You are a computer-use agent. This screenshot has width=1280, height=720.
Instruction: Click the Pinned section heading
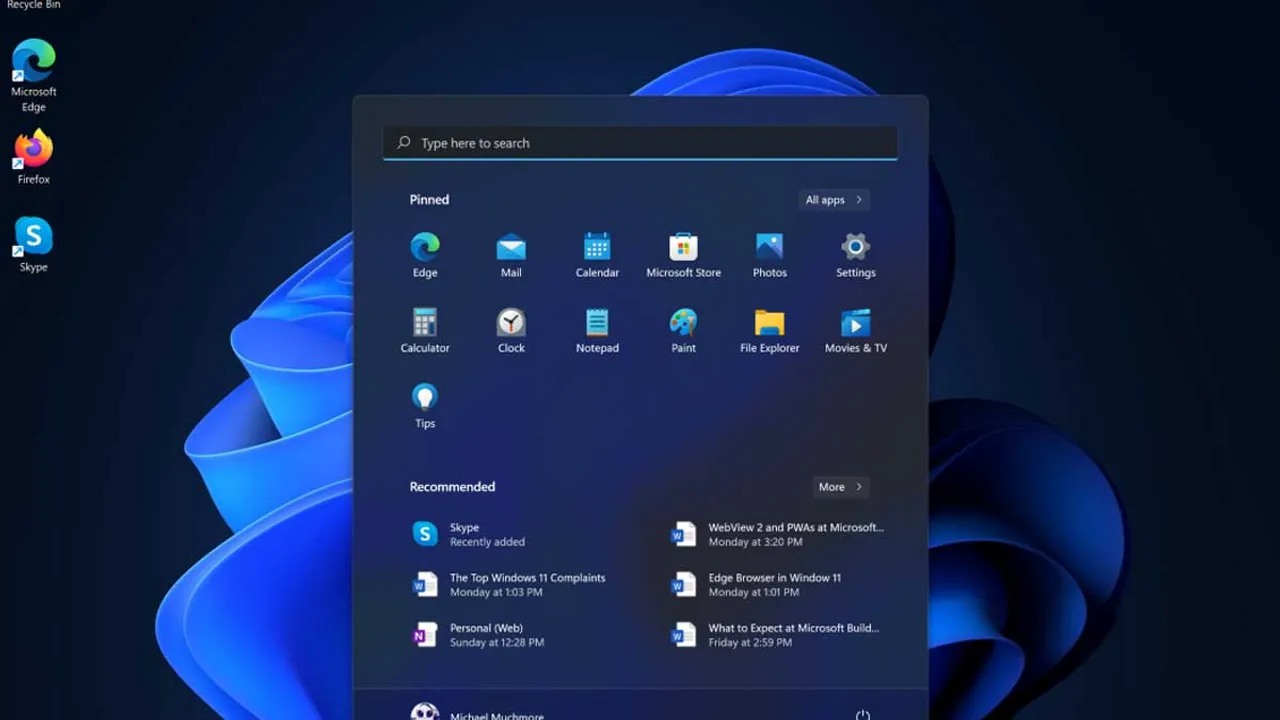[x=429, y=200]
